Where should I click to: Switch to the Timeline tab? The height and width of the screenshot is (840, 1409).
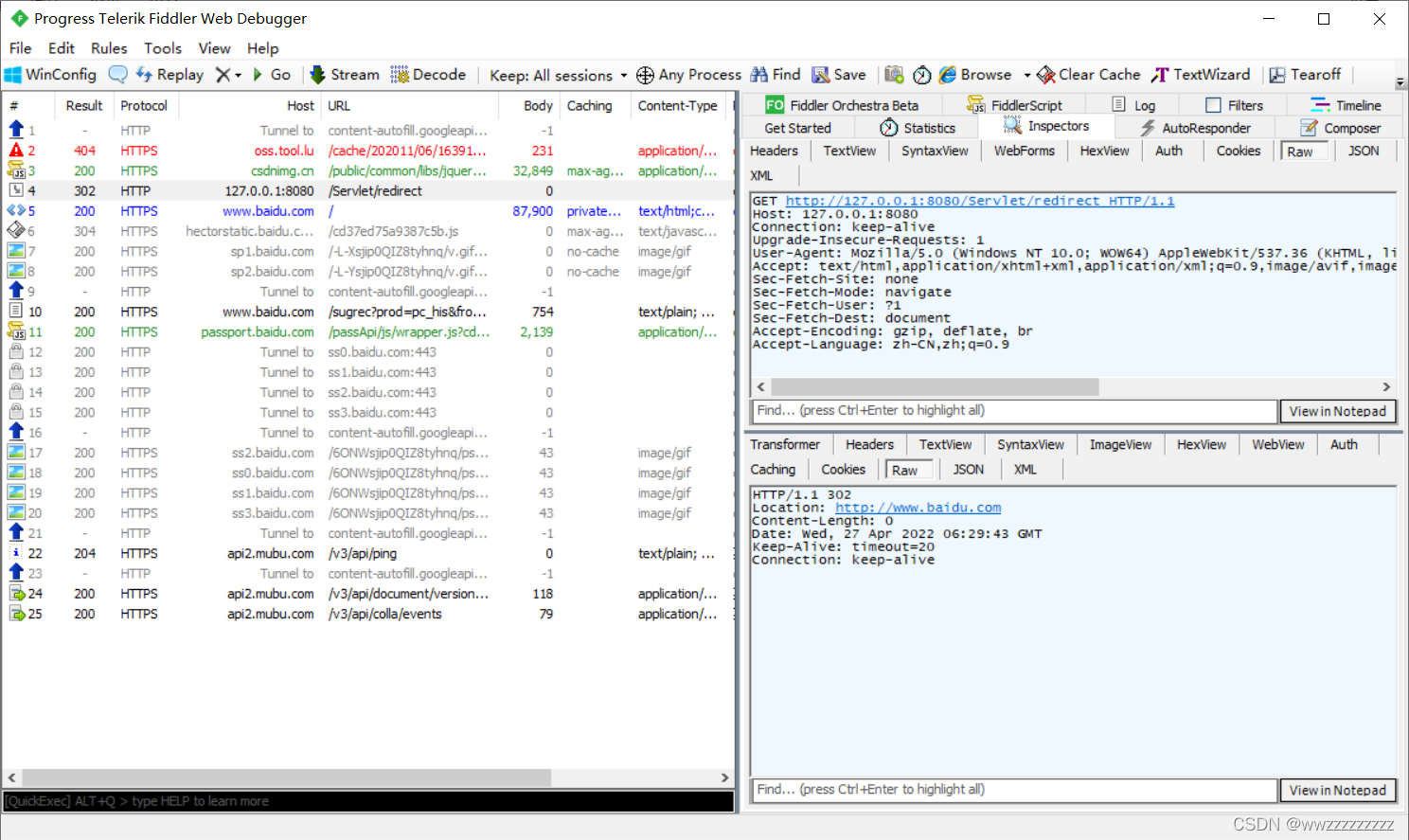tap(1346, 105)
